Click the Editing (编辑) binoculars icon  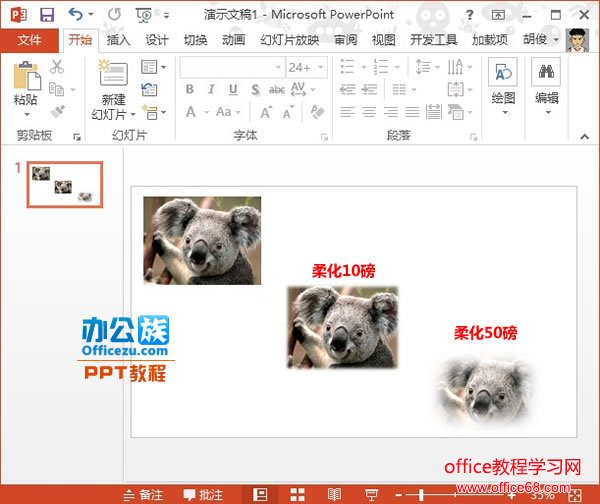pyautogui.click(x=546, y=72)
